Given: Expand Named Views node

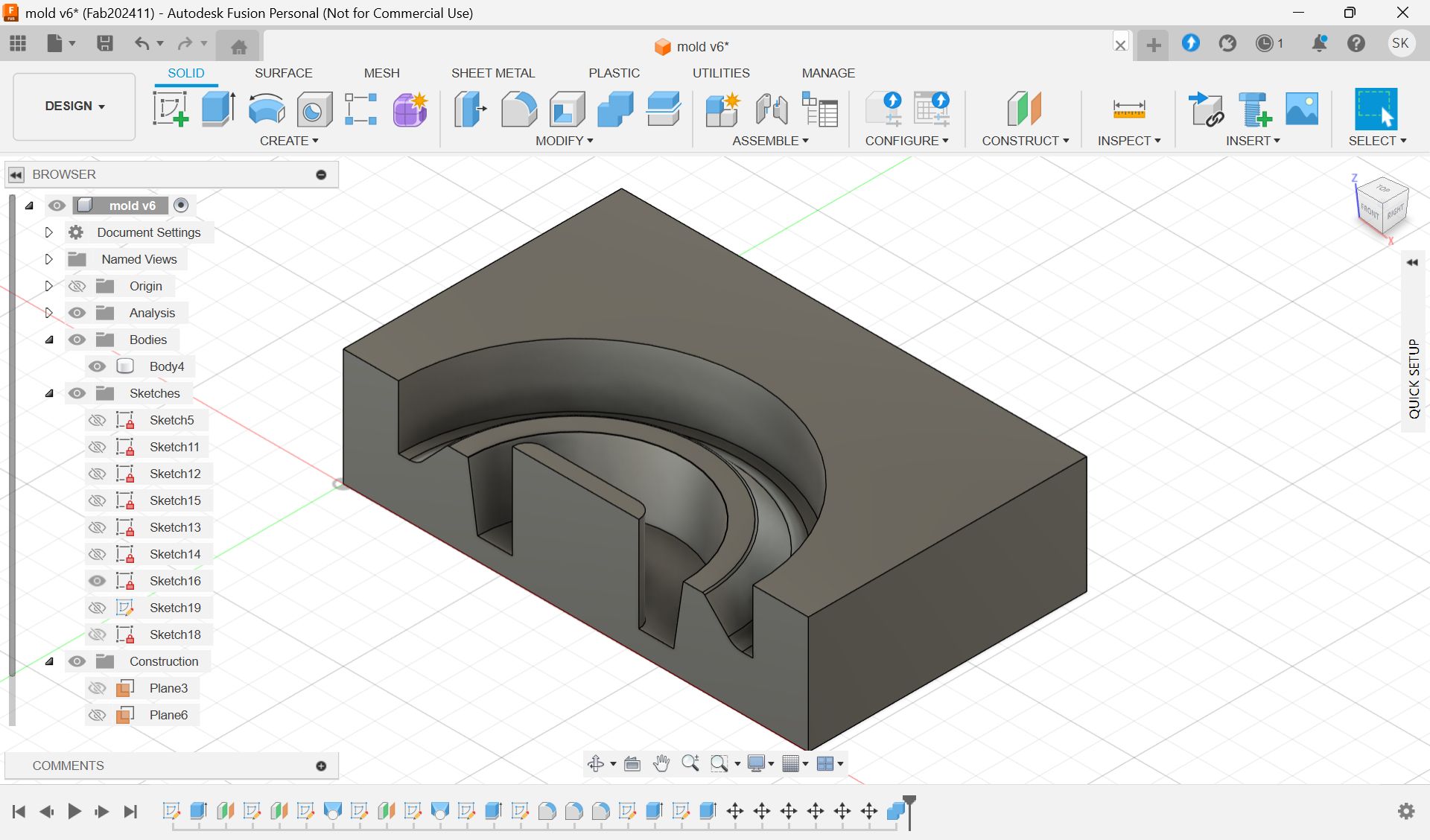Looking at the screenshot, I should point(49,259).
